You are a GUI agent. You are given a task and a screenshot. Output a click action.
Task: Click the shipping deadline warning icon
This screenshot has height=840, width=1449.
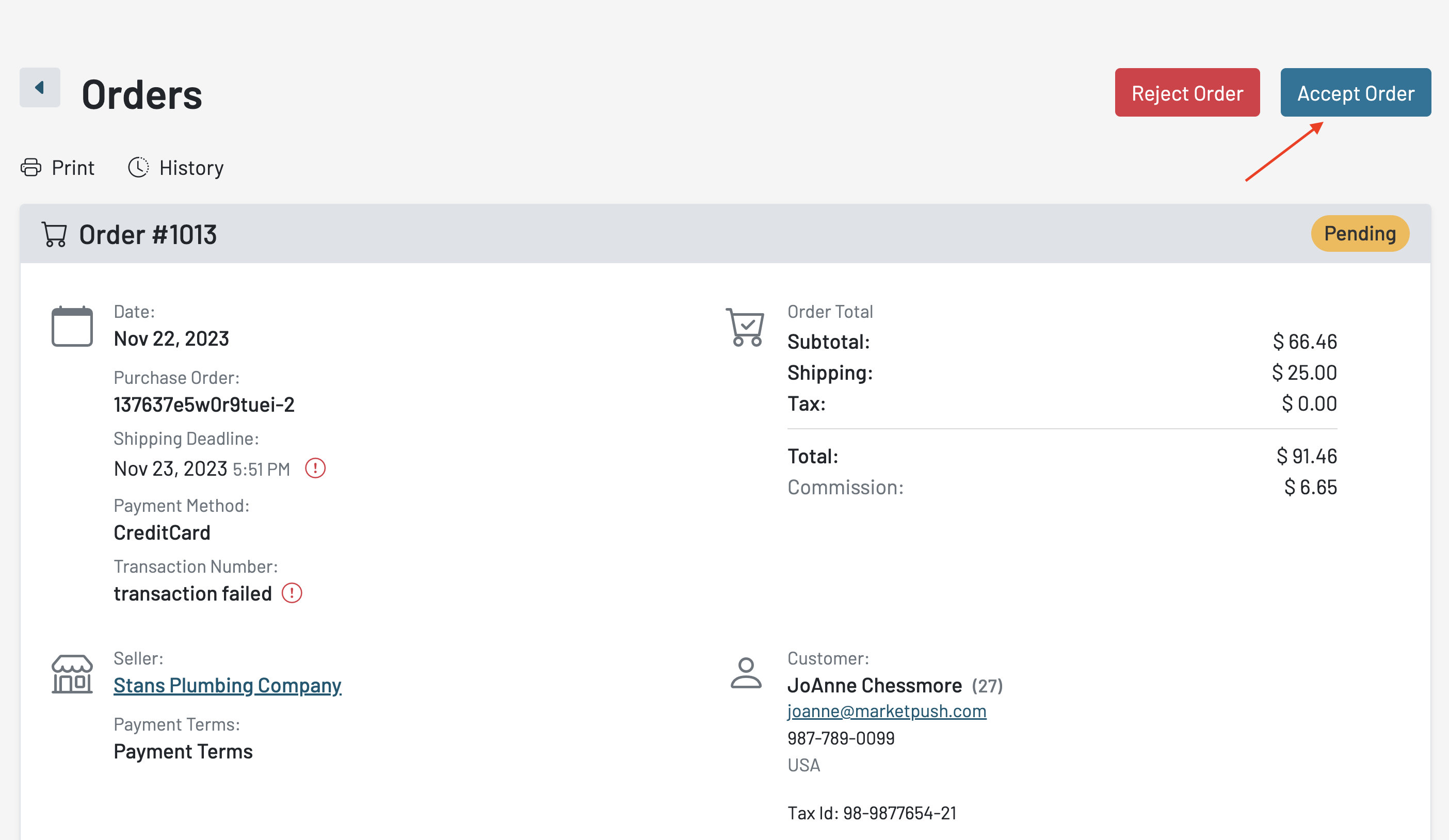(x=315, y=468)
